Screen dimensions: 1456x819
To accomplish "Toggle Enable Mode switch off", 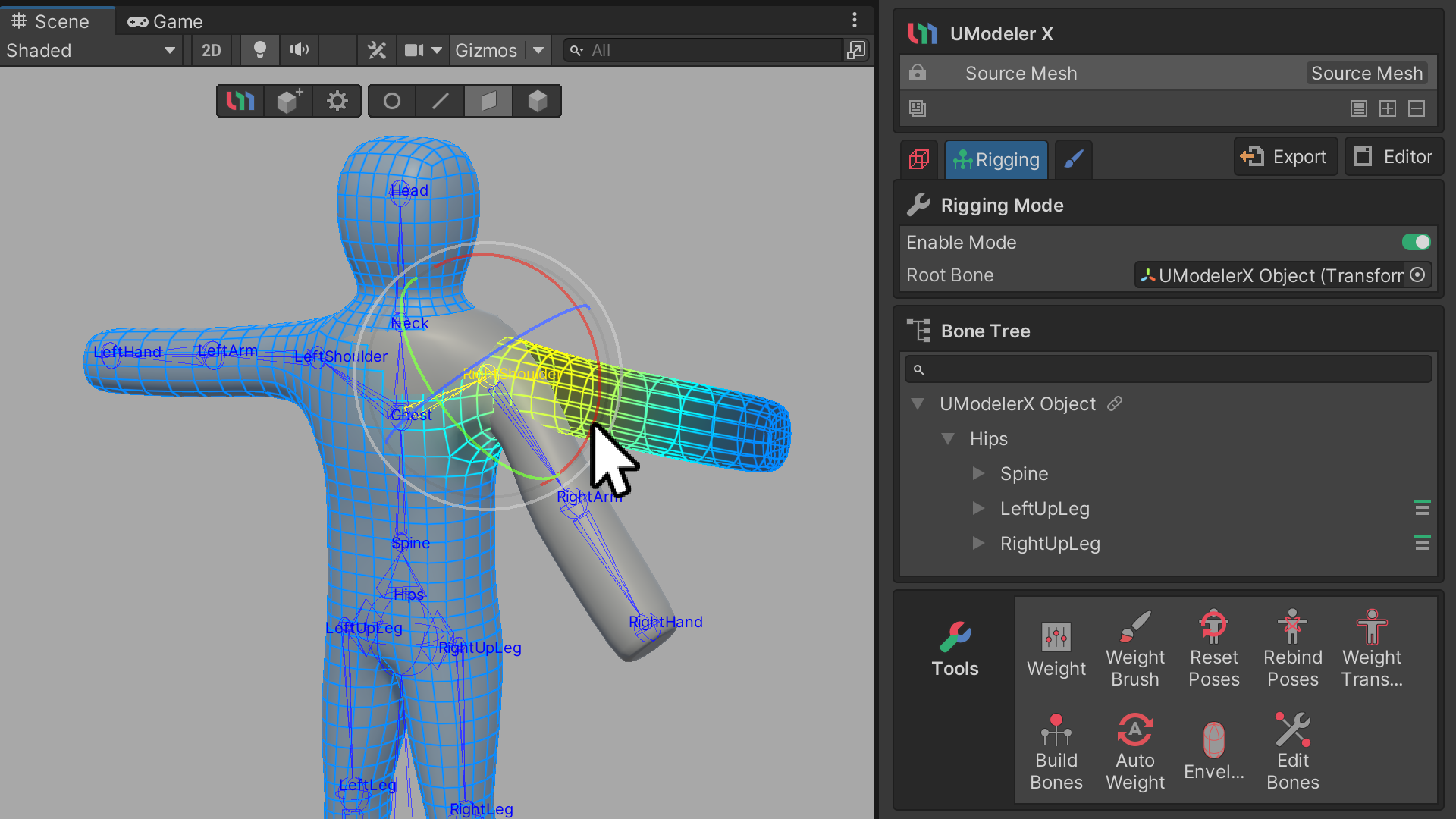I will [x=1415, y=242].
